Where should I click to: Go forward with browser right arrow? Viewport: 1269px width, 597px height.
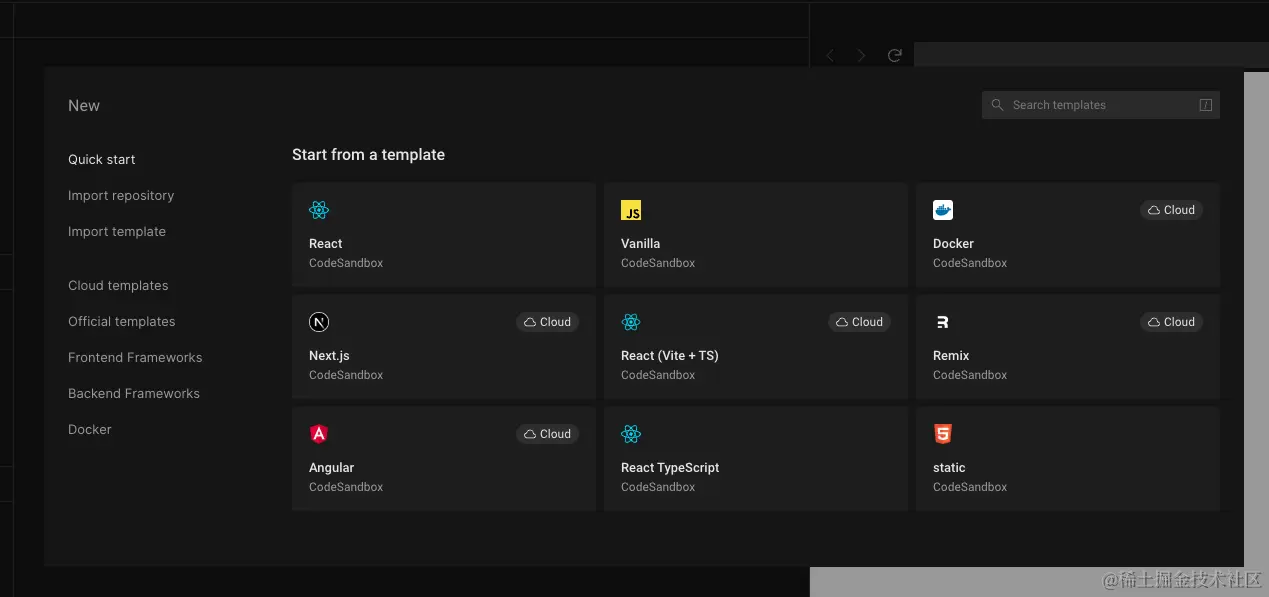[x=862, y=56]
